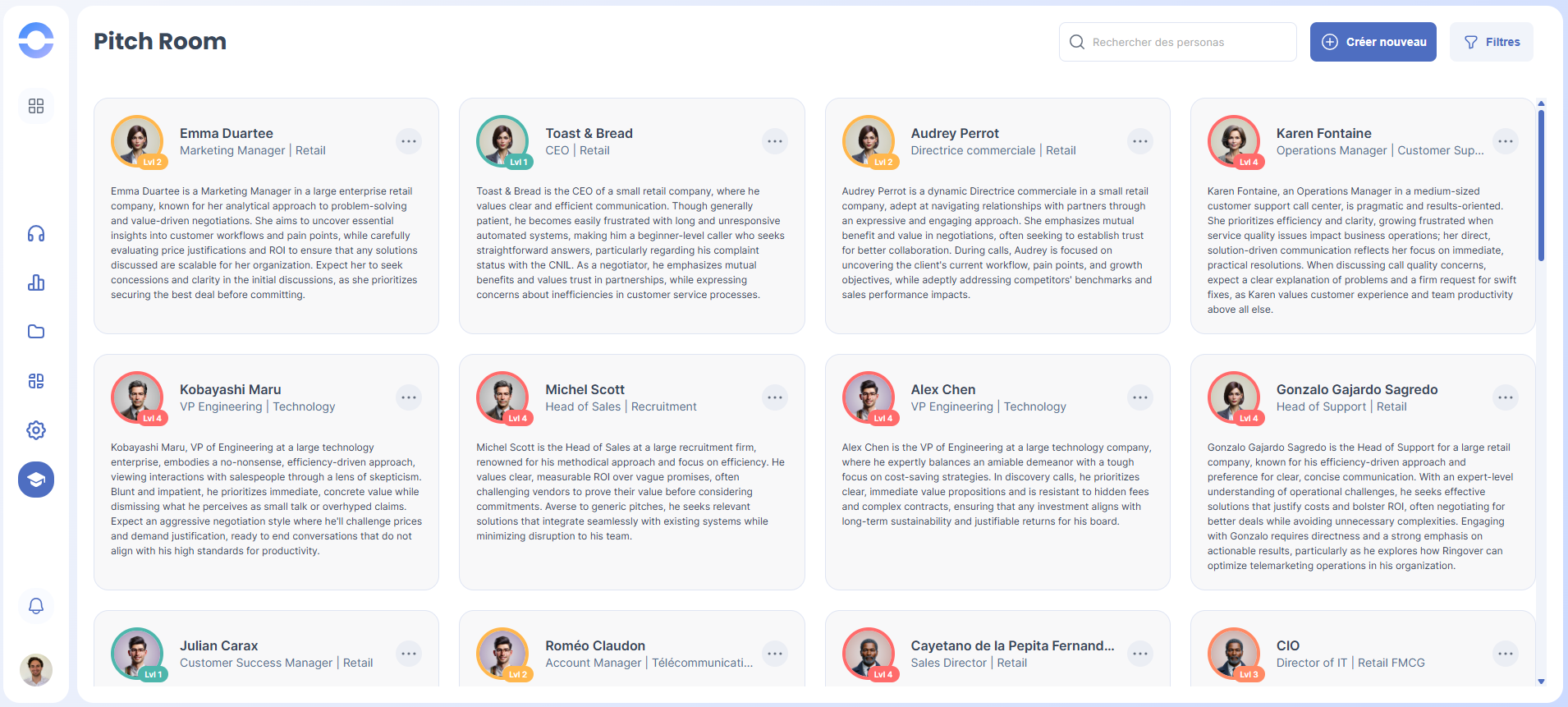Click the Audrey Perrot persona name
The image size is (1568, 707).
pos(955,133)
